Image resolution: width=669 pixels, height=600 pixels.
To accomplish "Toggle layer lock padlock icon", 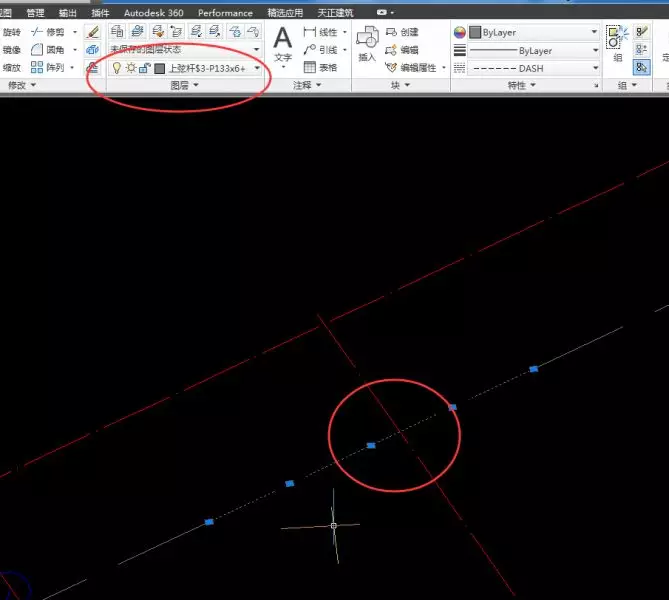I will click(144, 68).
